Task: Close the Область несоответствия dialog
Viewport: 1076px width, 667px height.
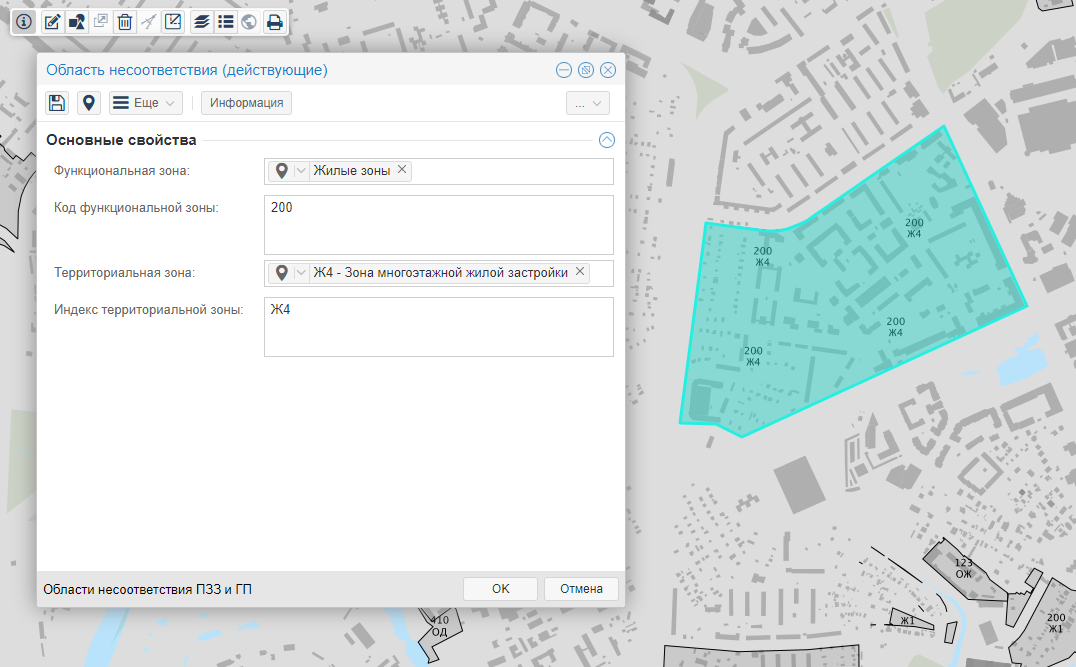Action: [607, 70]
